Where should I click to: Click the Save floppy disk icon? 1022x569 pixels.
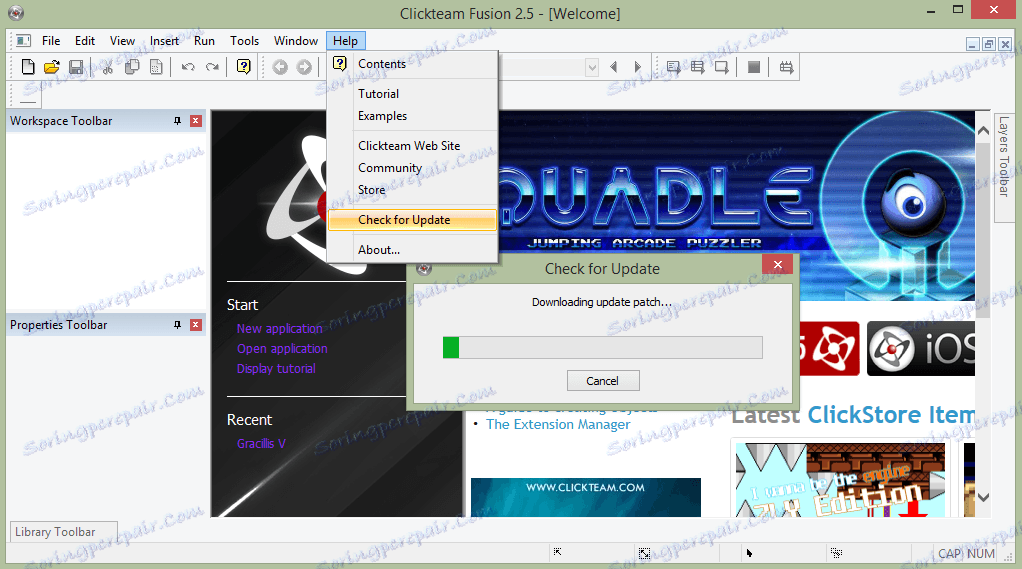[76, 67]
